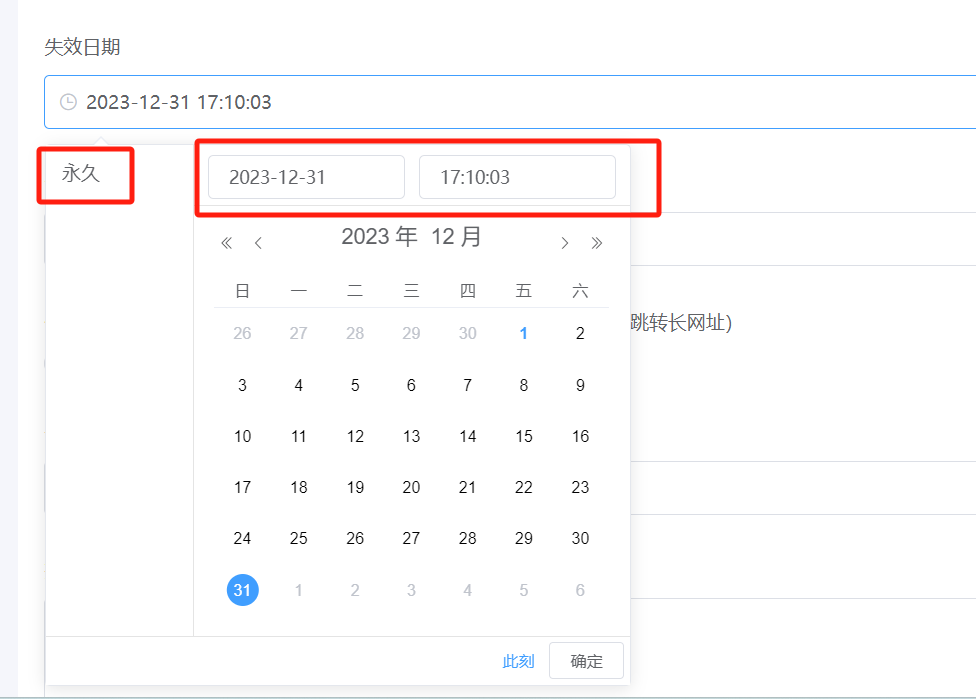
Task: Choose greyed-out next-month day 6
Action: (x=580, y=589)
